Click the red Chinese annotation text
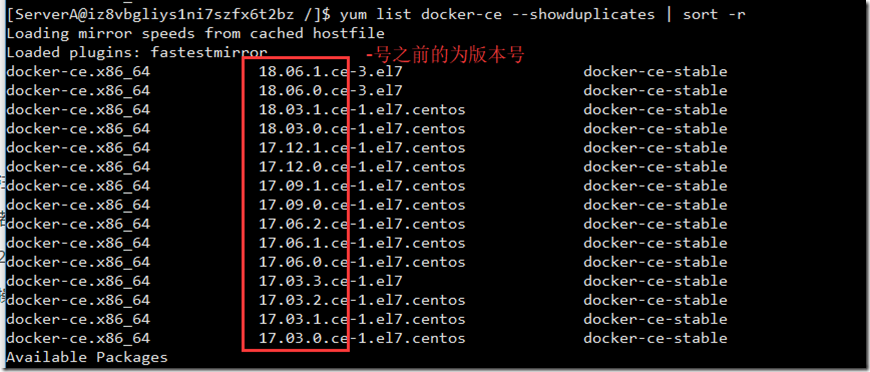Viewport: 870px width, 372px height. 444,55
